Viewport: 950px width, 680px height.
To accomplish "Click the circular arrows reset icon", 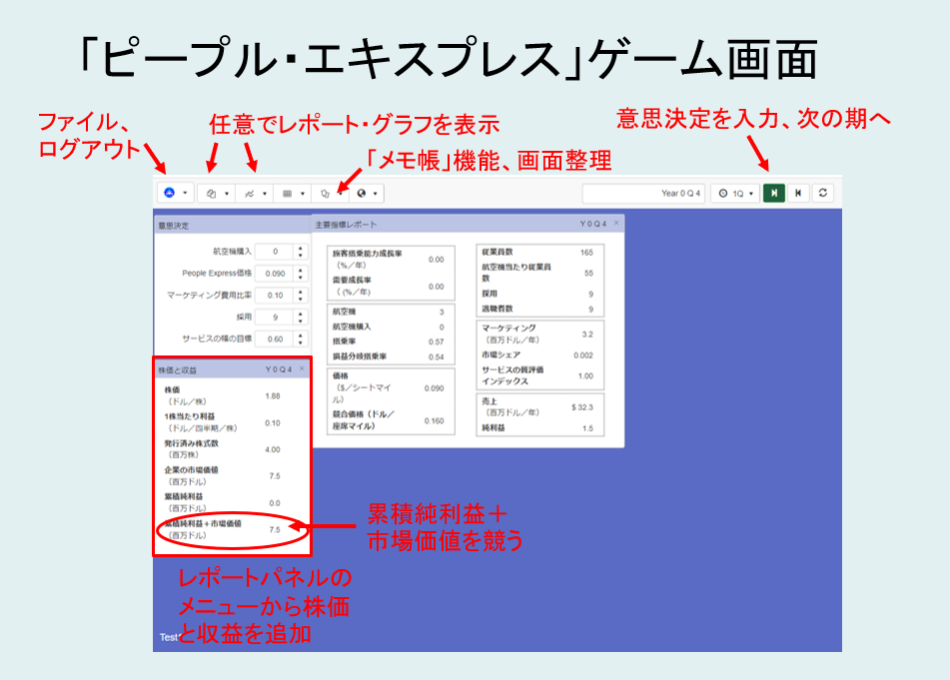I will pyautogui.click(x=823, y=193).
